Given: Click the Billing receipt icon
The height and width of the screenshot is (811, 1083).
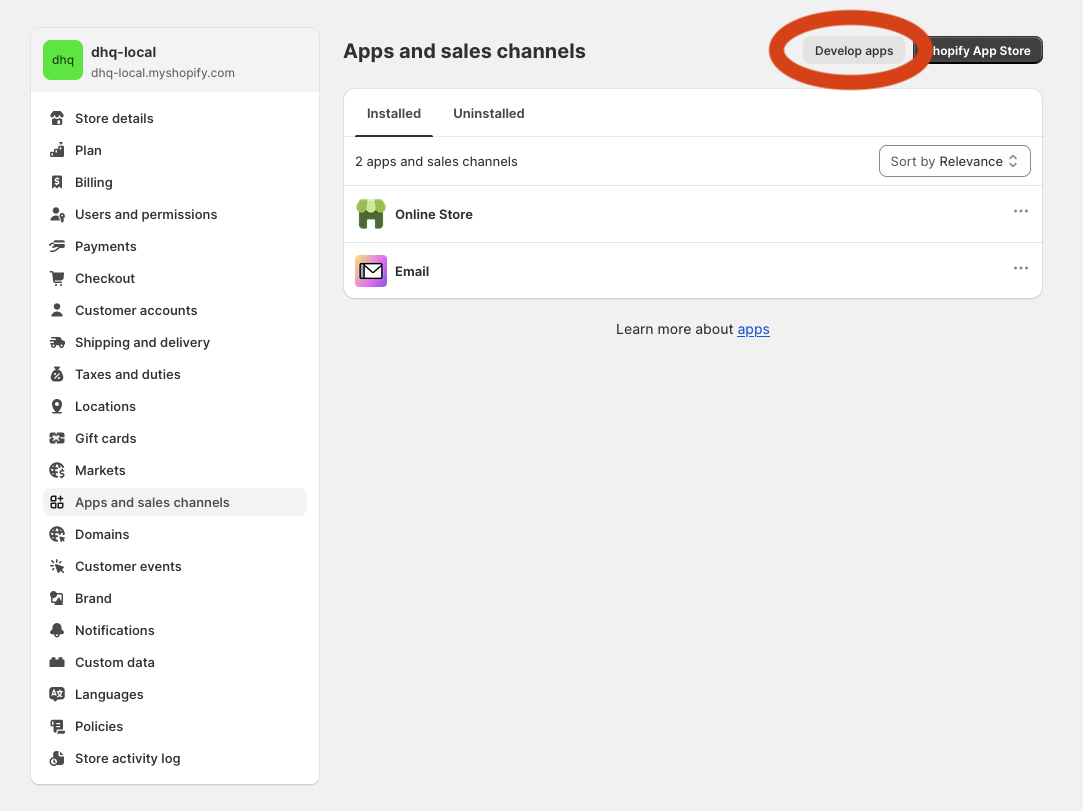Looking at the screenshot, I should pyautogui.click(x=57, y=182).
